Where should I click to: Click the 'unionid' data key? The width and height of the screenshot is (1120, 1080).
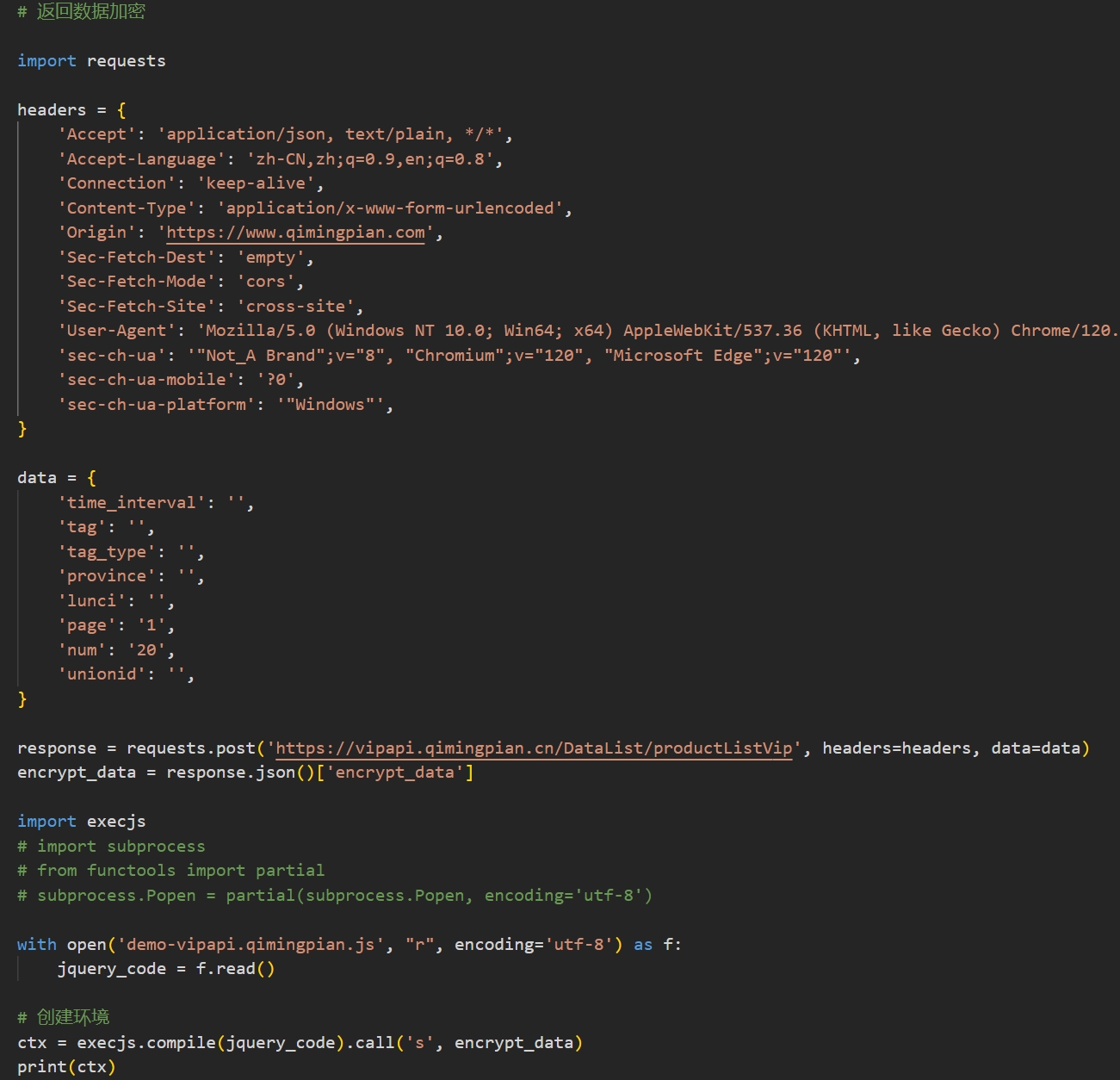coord(102,674)
